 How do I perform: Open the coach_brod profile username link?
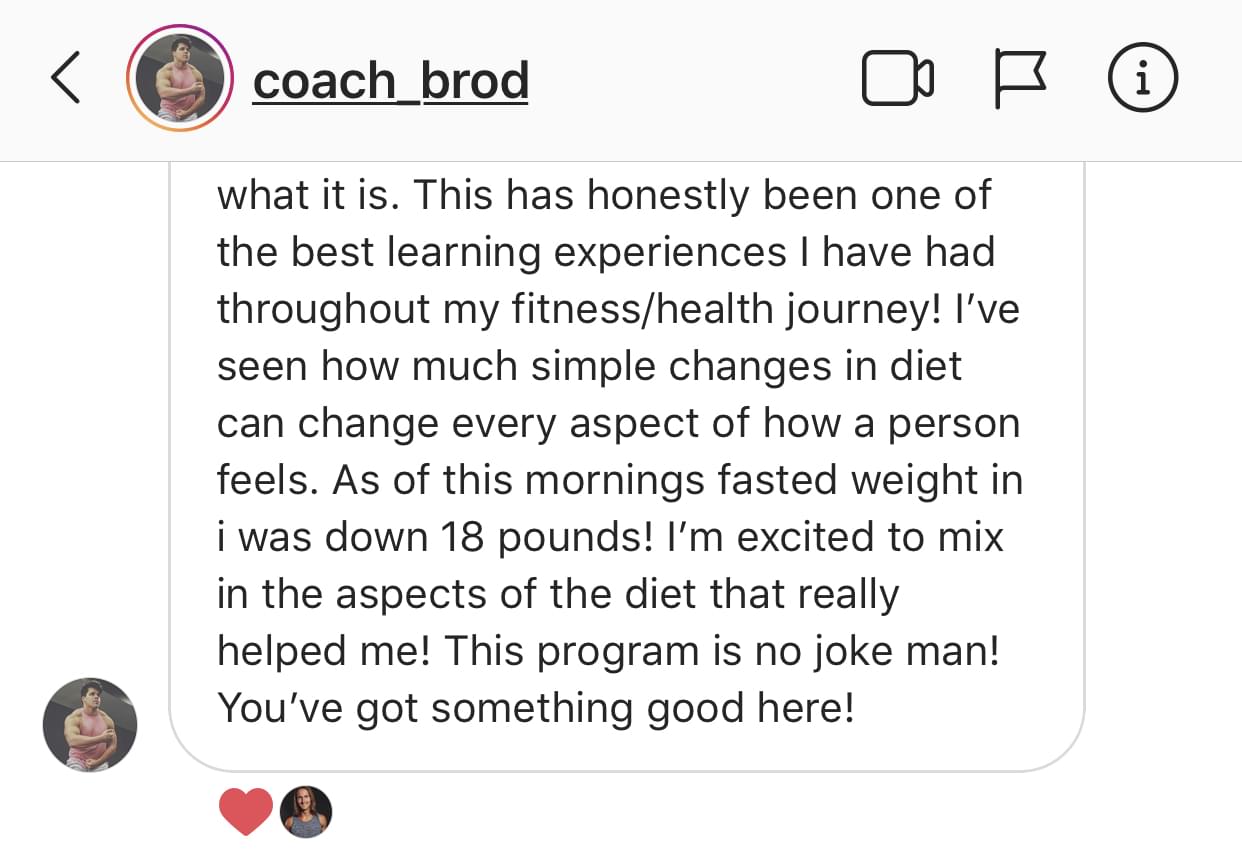pyautogui.click(x=390, y=80)
